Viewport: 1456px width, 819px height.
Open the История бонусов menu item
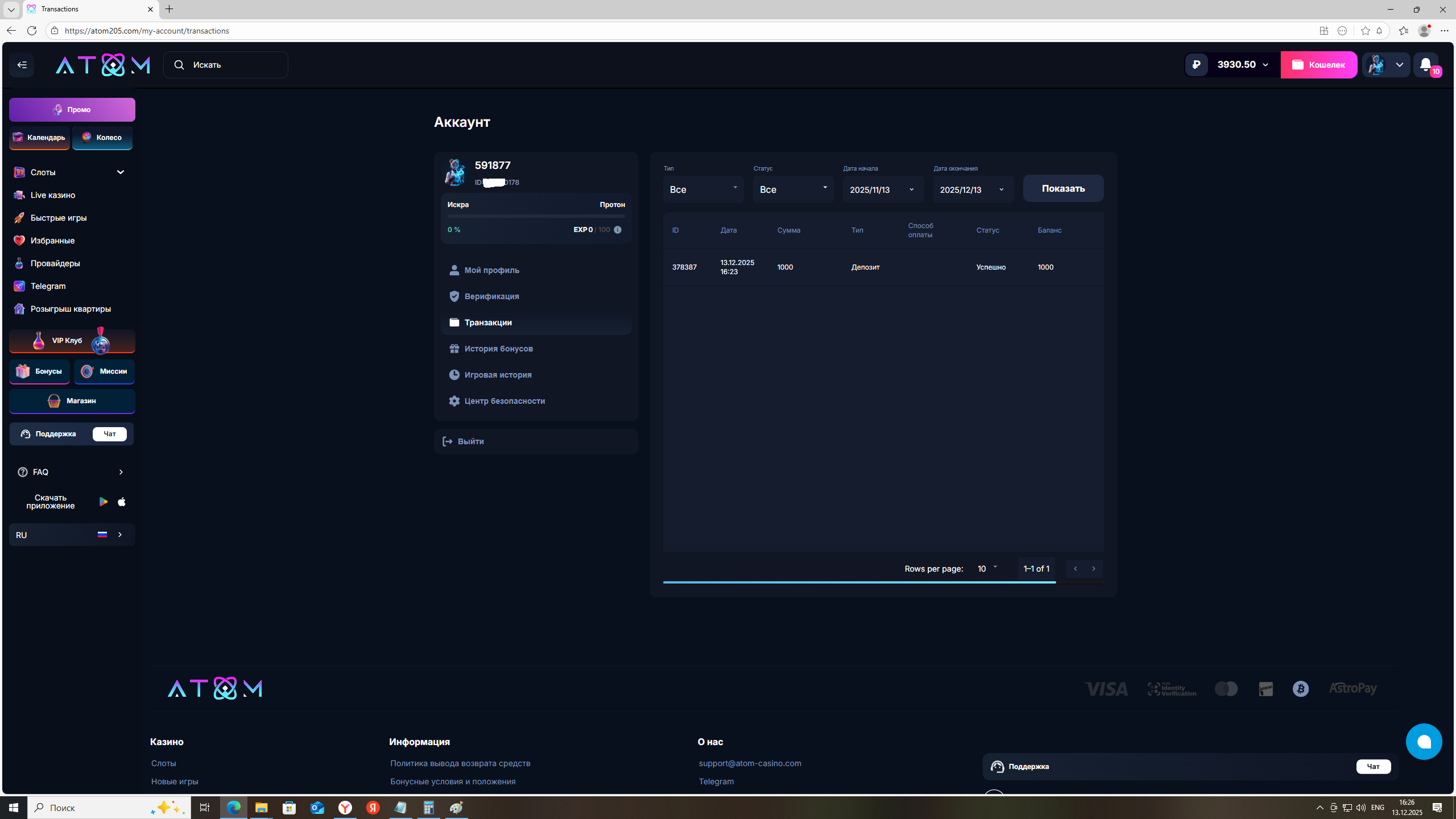(x=498, y=349)
